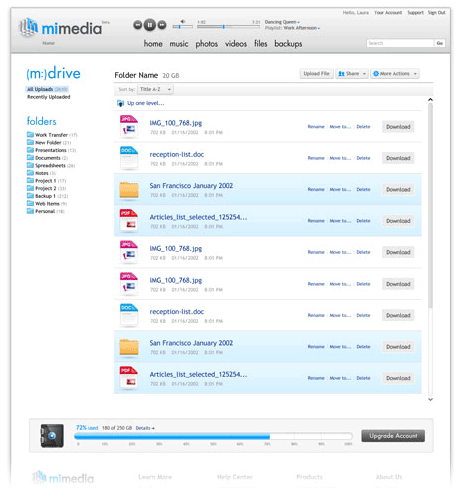Click the DOC icon of first reception-list.doc

[129, 158]
